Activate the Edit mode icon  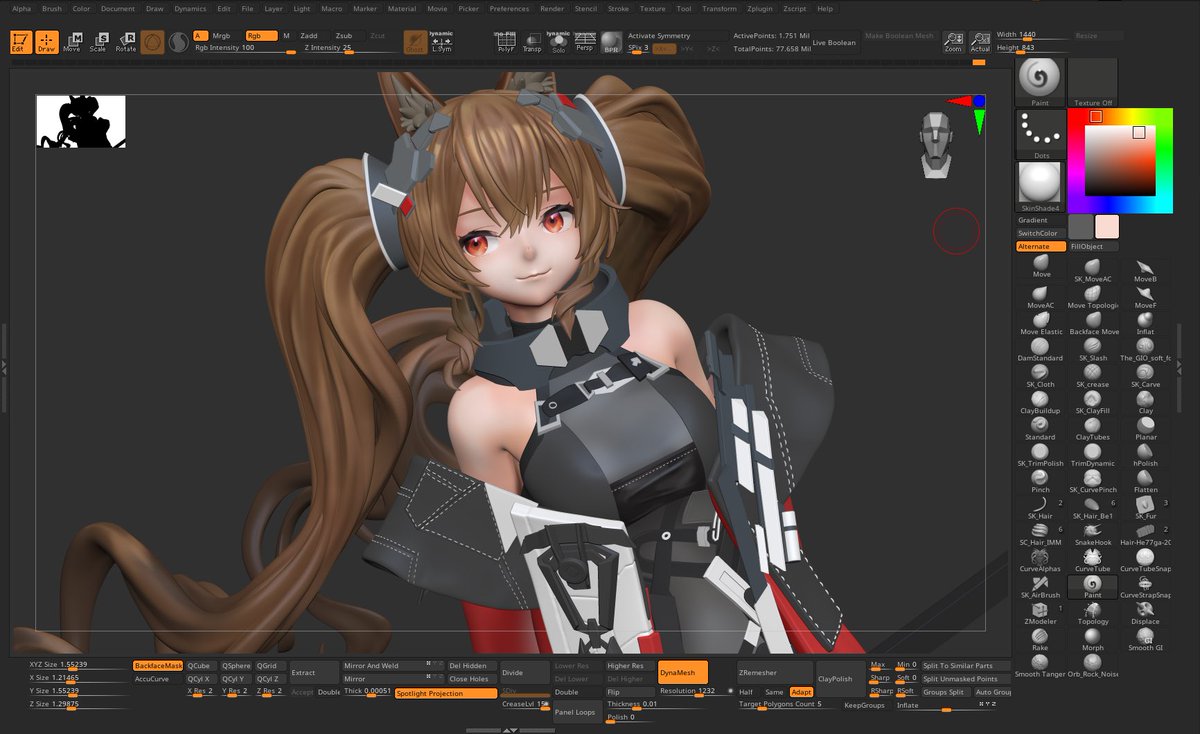[21, 42]
